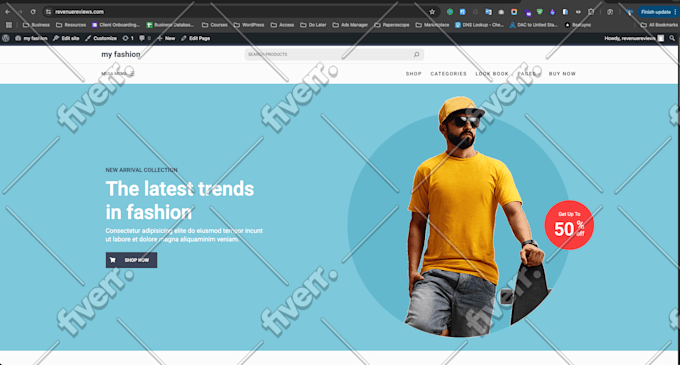The width and height of the screenshot is (680, 365).
Task: Open the Business Database bookmark
Action: point(170,25)
